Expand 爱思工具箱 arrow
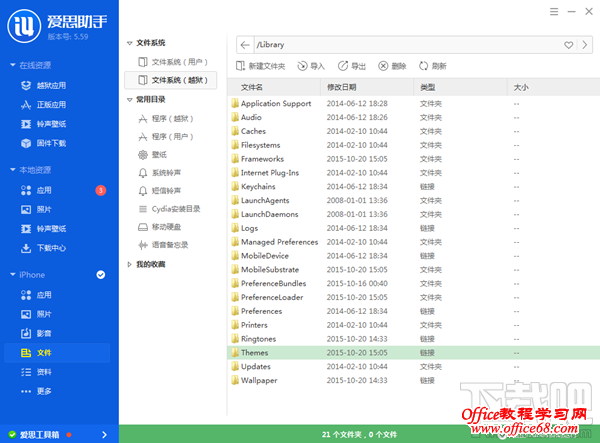The width and height of the screenshot is (600, 443). click(104, 435)
